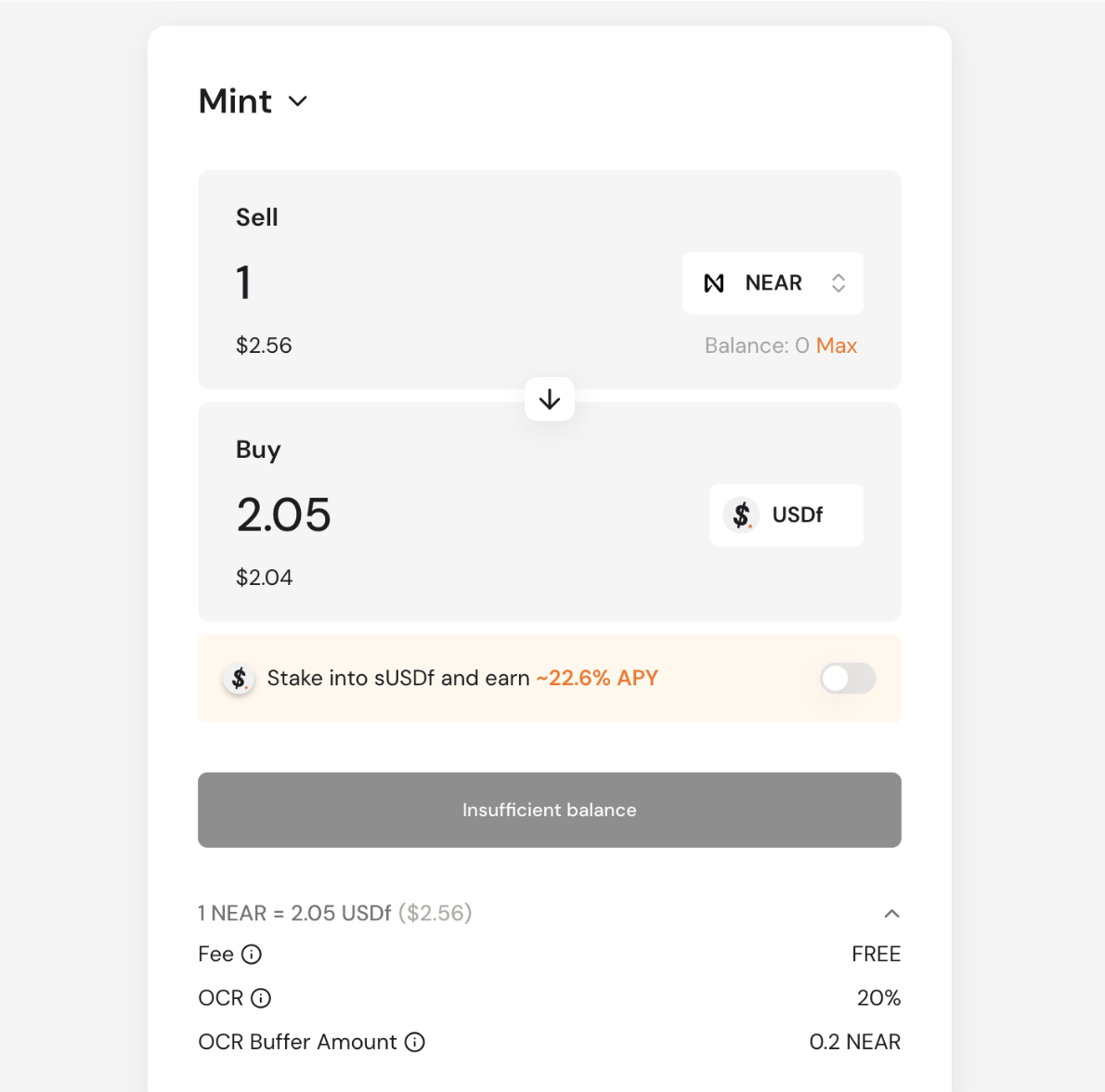This screenshot has width=1105, height=1092.
Task: Open the NEAR token selector dropdown
Action: coord(772,283)
